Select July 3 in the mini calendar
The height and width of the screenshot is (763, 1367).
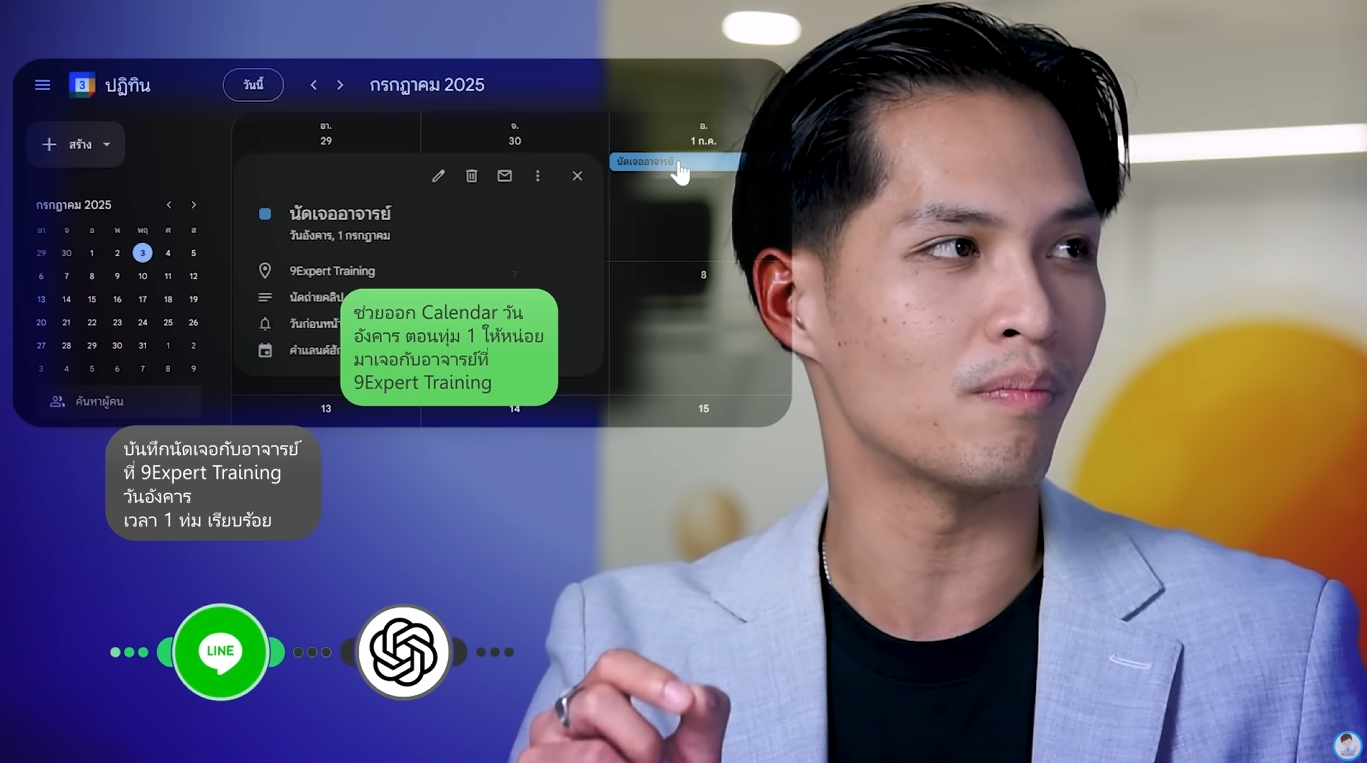pyautogui.click(x=142, y=253)
